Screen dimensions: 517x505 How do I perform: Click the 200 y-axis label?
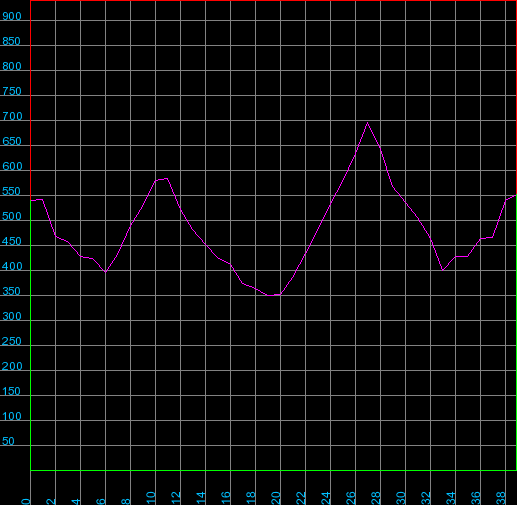click(x=12, y=366)
